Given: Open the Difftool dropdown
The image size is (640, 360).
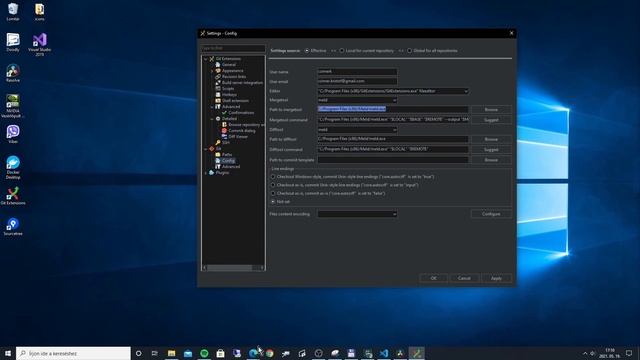Looking at the screenshot, I should [x=394, y=130].
